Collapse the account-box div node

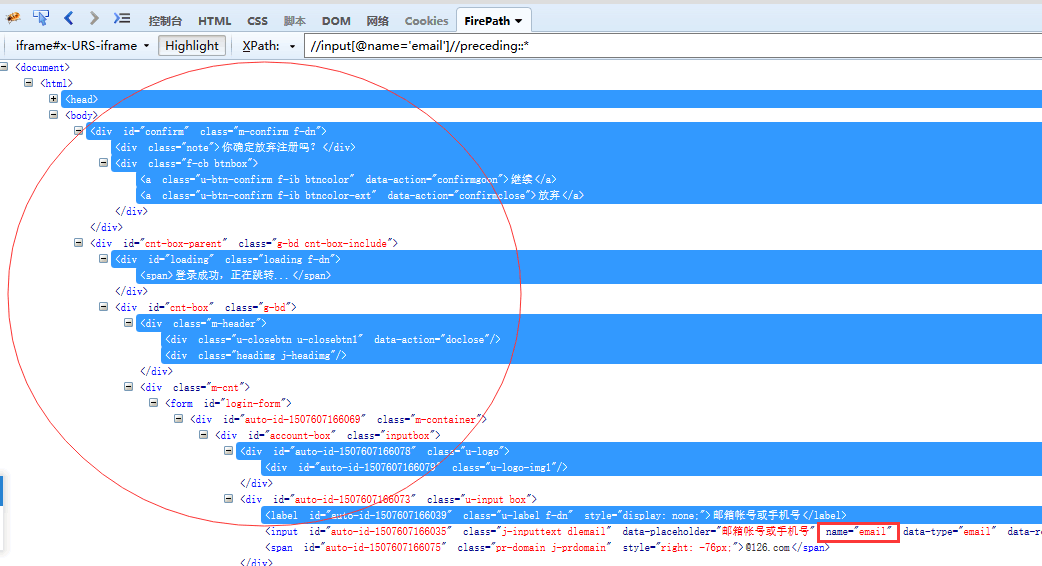point(203,434)
